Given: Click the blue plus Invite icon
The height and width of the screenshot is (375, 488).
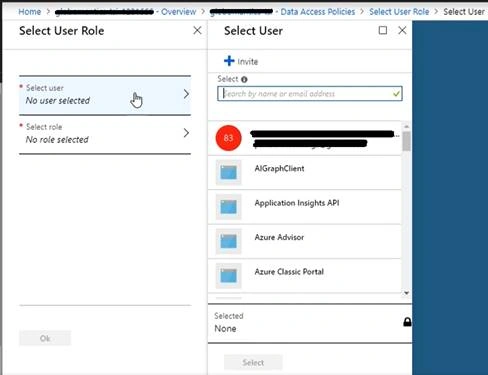Looking at the screenshot, I should [x=229, y=61].
